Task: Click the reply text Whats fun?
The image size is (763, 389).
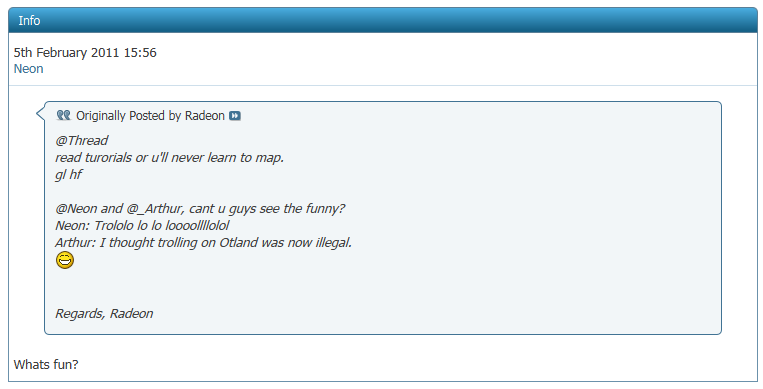Action: pos(46,365)
